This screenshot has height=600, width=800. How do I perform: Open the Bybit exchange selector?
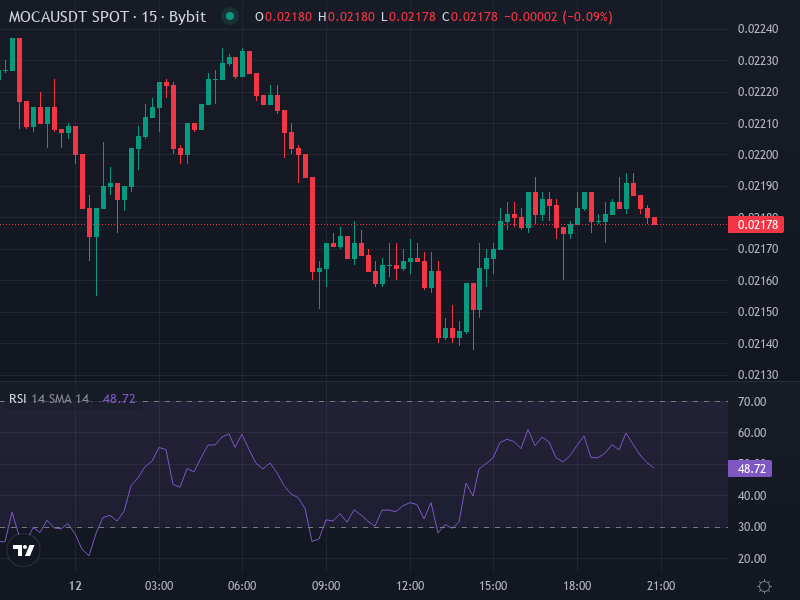186,16
